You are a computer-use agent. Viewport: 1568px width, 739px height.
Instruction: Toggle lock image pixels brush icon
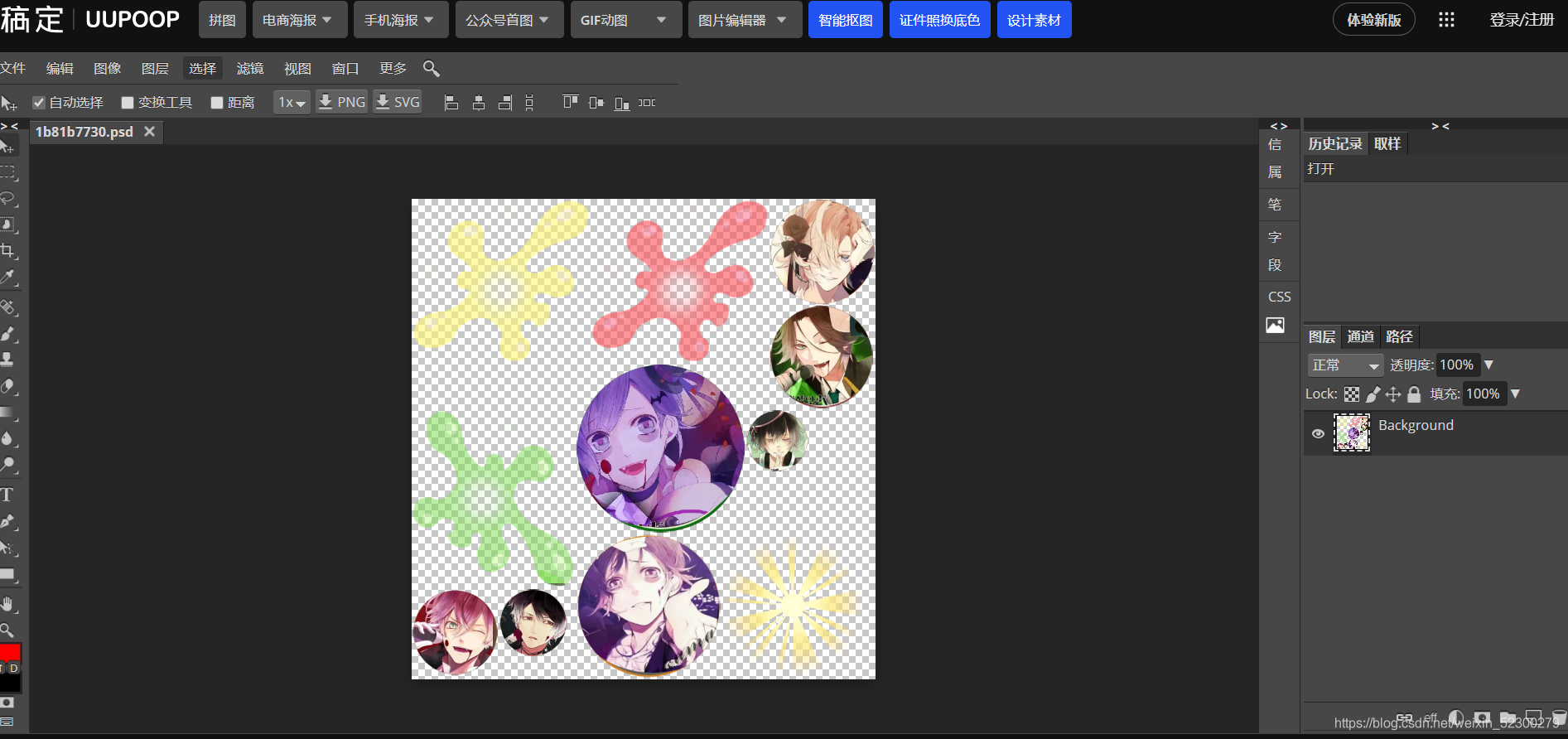point(1373,394)
